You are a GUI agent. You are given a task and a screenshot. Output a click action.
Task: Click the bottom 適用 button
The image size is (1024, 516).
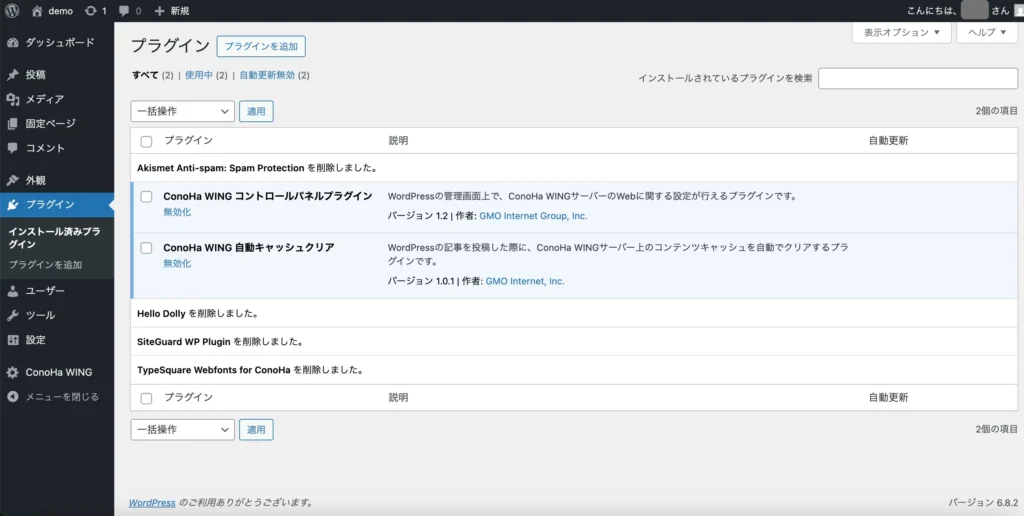pyautogui.click(x=256, y=430)
